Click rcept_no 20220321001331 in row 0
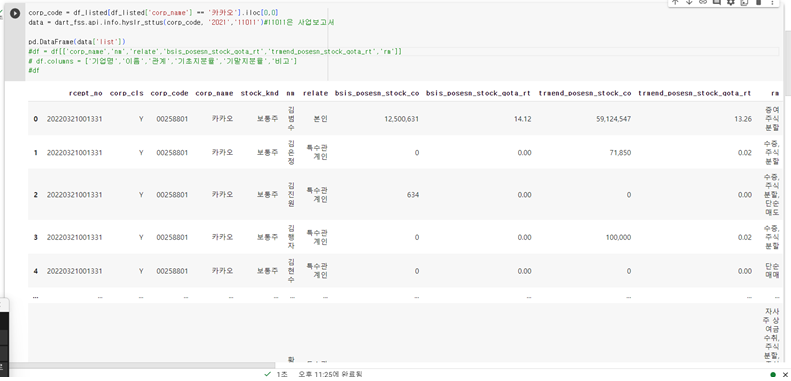Screen dimensions: 791x381 [x=75, y=119]
